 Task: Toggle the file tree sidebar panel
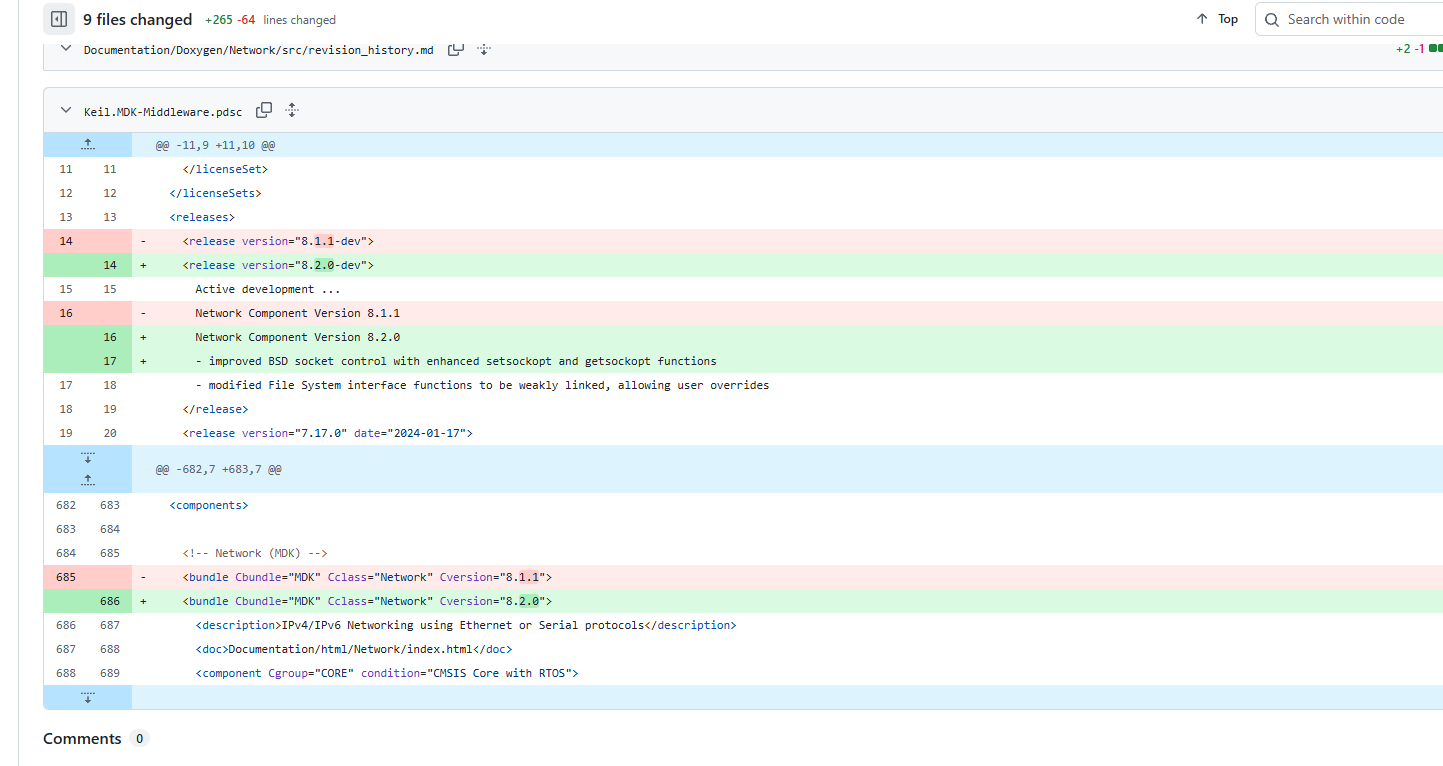coord(59,19)
